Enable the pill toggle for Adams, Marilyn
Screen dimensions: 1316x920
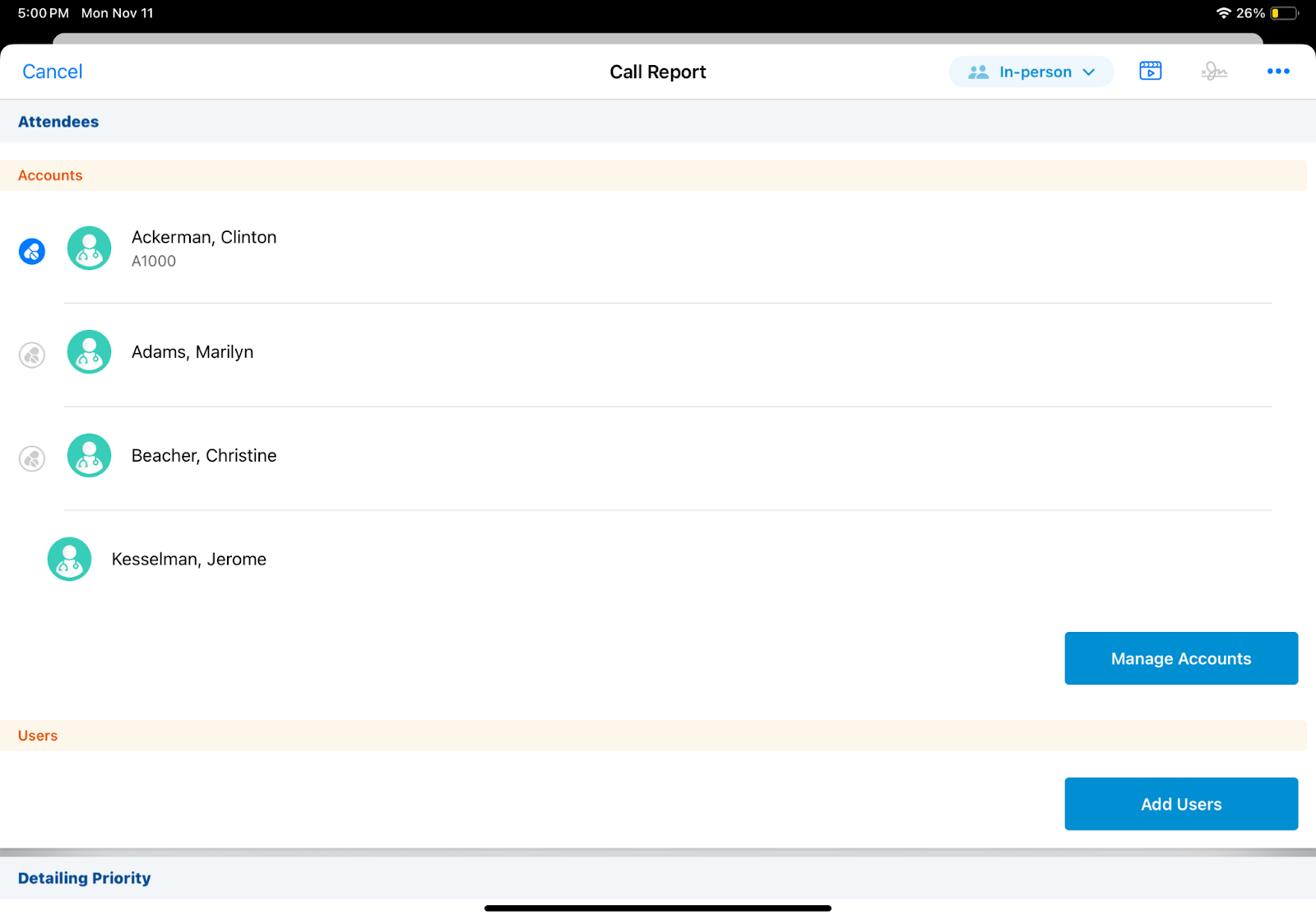click(x=32, y=355)
